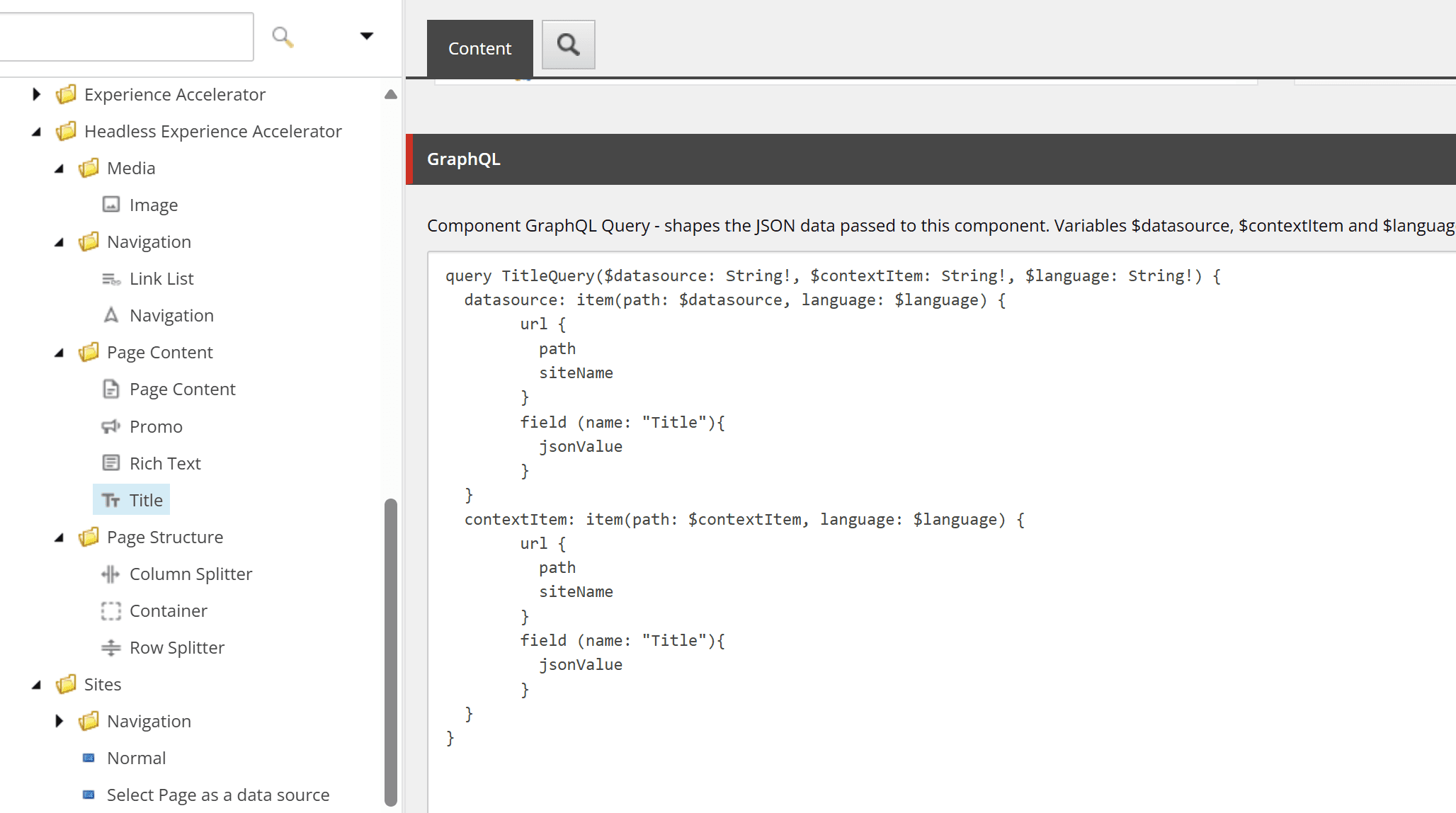
Task: Click the Normal item icon
Action: 89,758
